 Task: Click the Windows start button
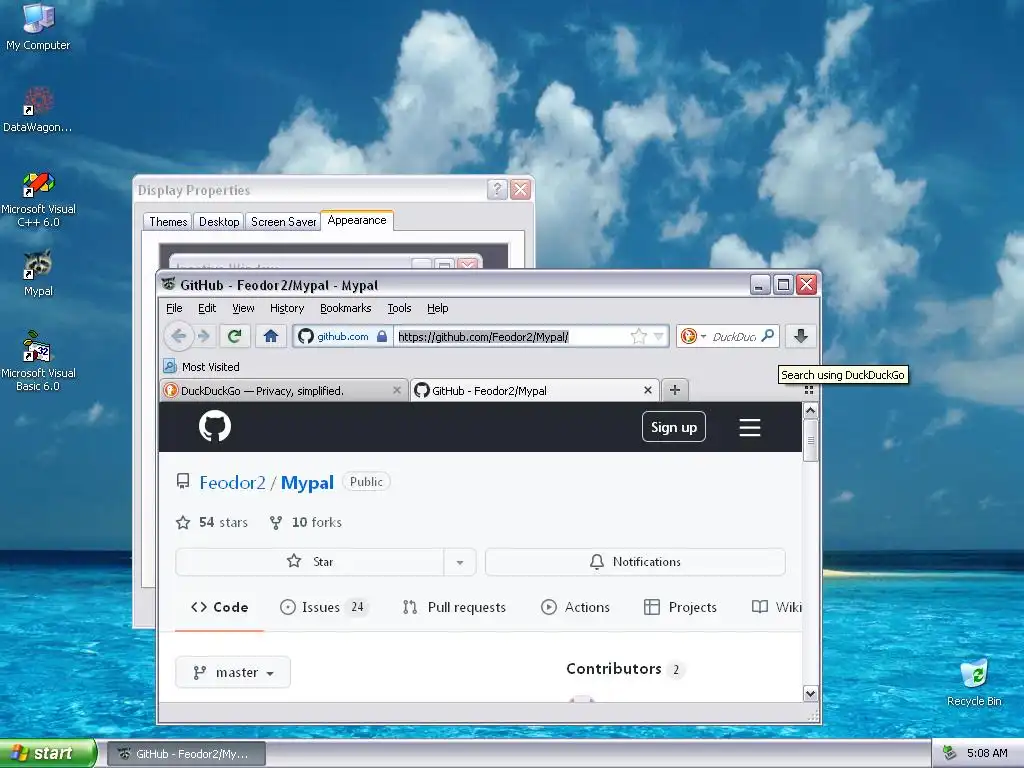click(47, 753)
